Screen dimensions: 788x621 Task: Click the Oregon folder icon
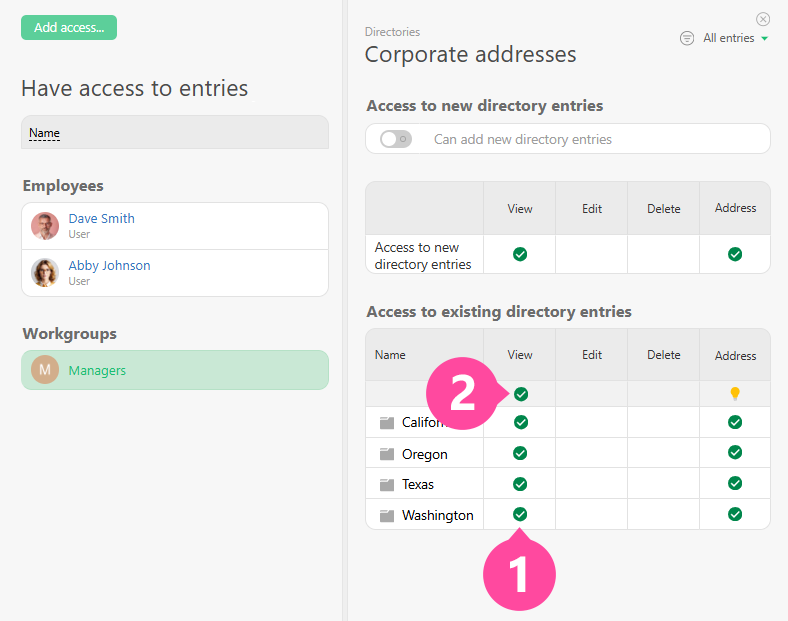387,454
